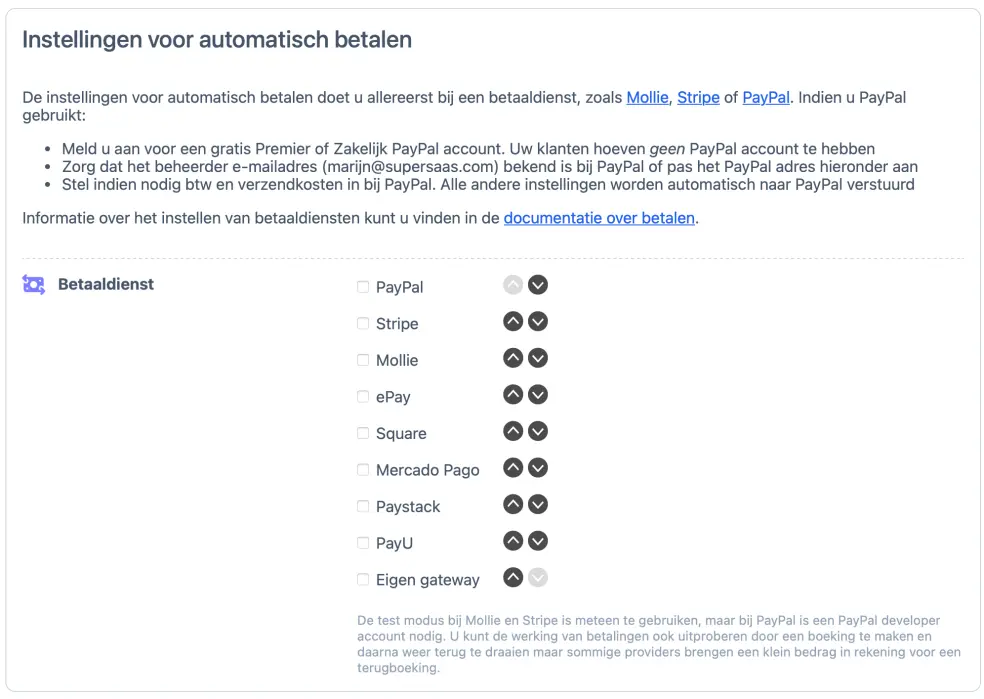The image size is (984, 699).
Task: Move PayU down one position
Action: (537, 541)
